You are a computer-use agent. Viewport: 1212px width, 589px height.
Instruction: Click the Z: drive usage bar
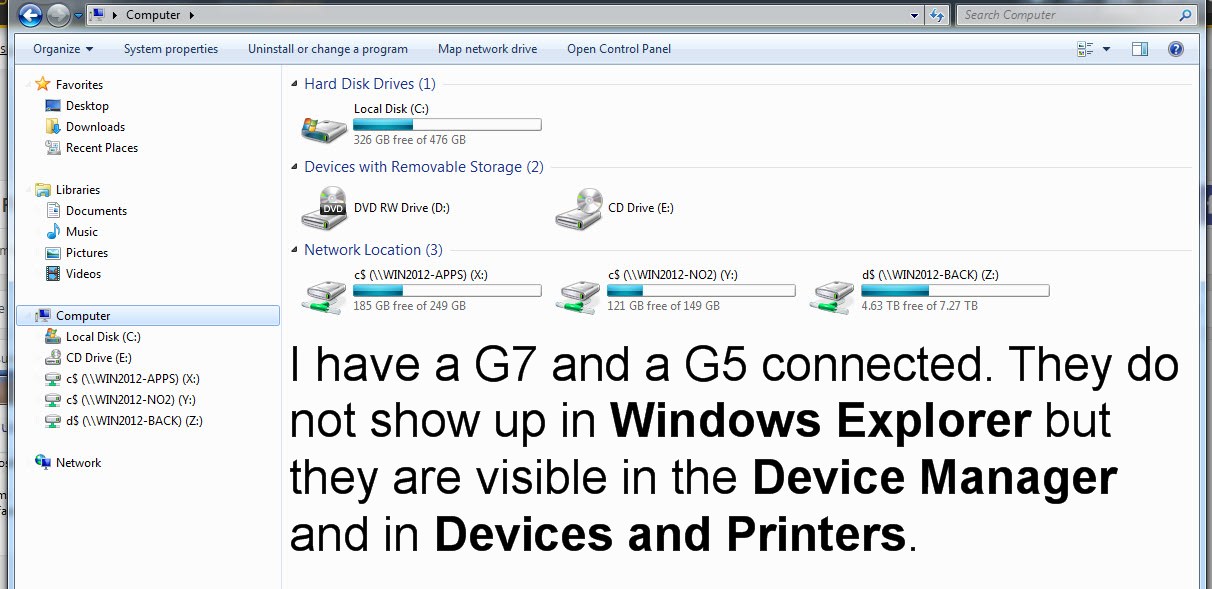(x=955, y=291)
